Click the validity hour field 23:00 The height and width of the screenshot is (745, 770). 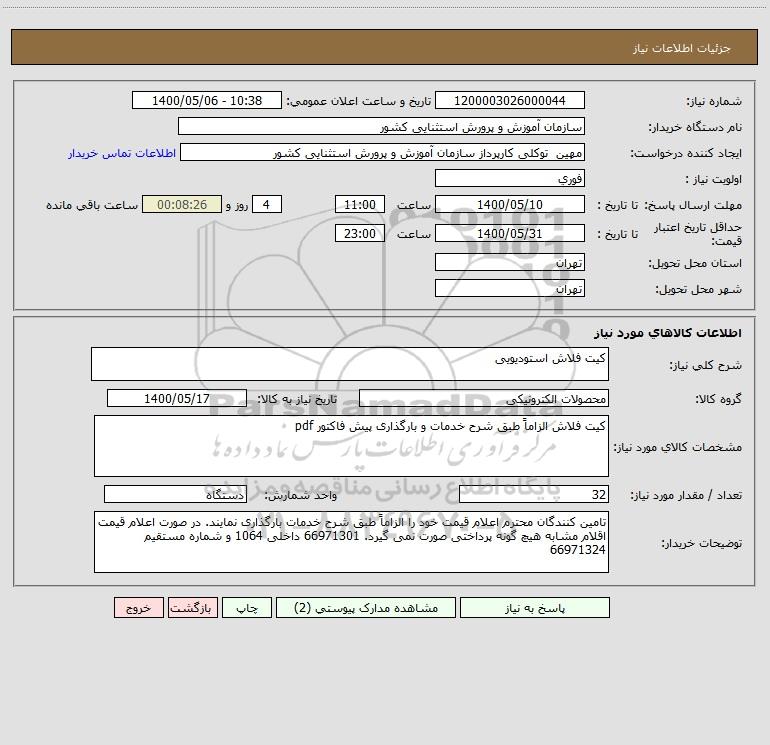click(x=359, y=233)
